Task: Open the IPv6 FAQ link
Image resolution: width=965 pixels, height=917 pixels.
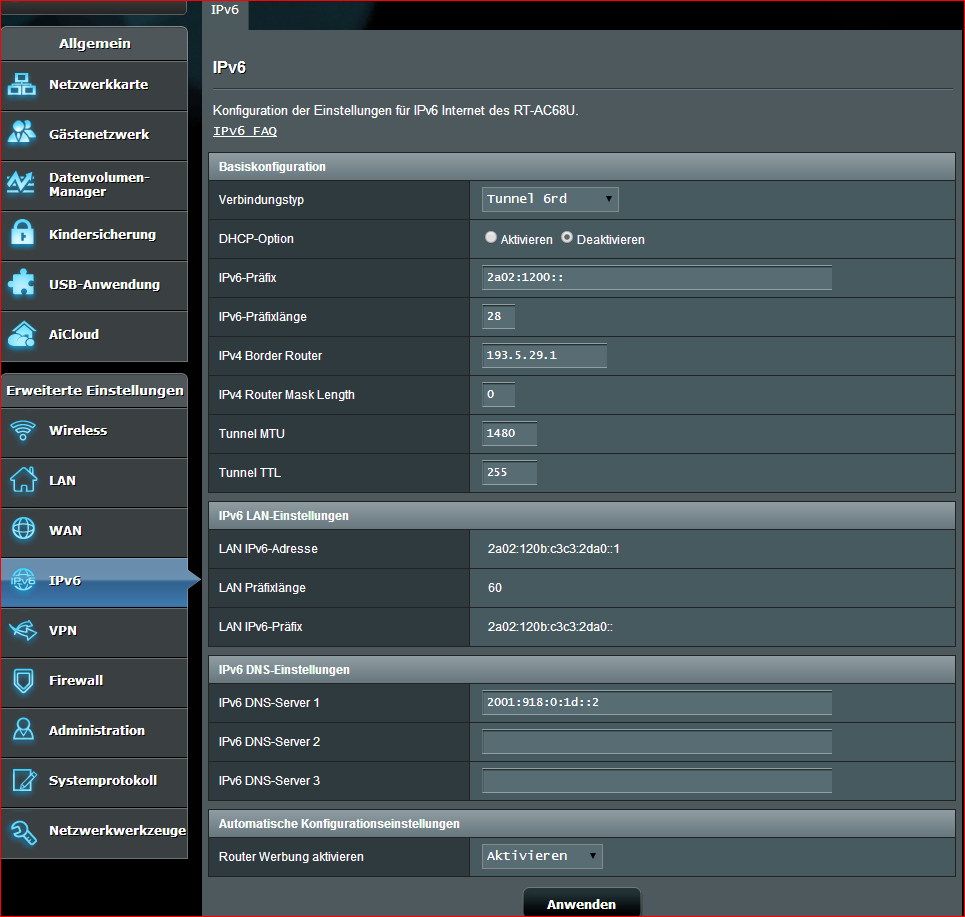Action: (x=245, y=131)
